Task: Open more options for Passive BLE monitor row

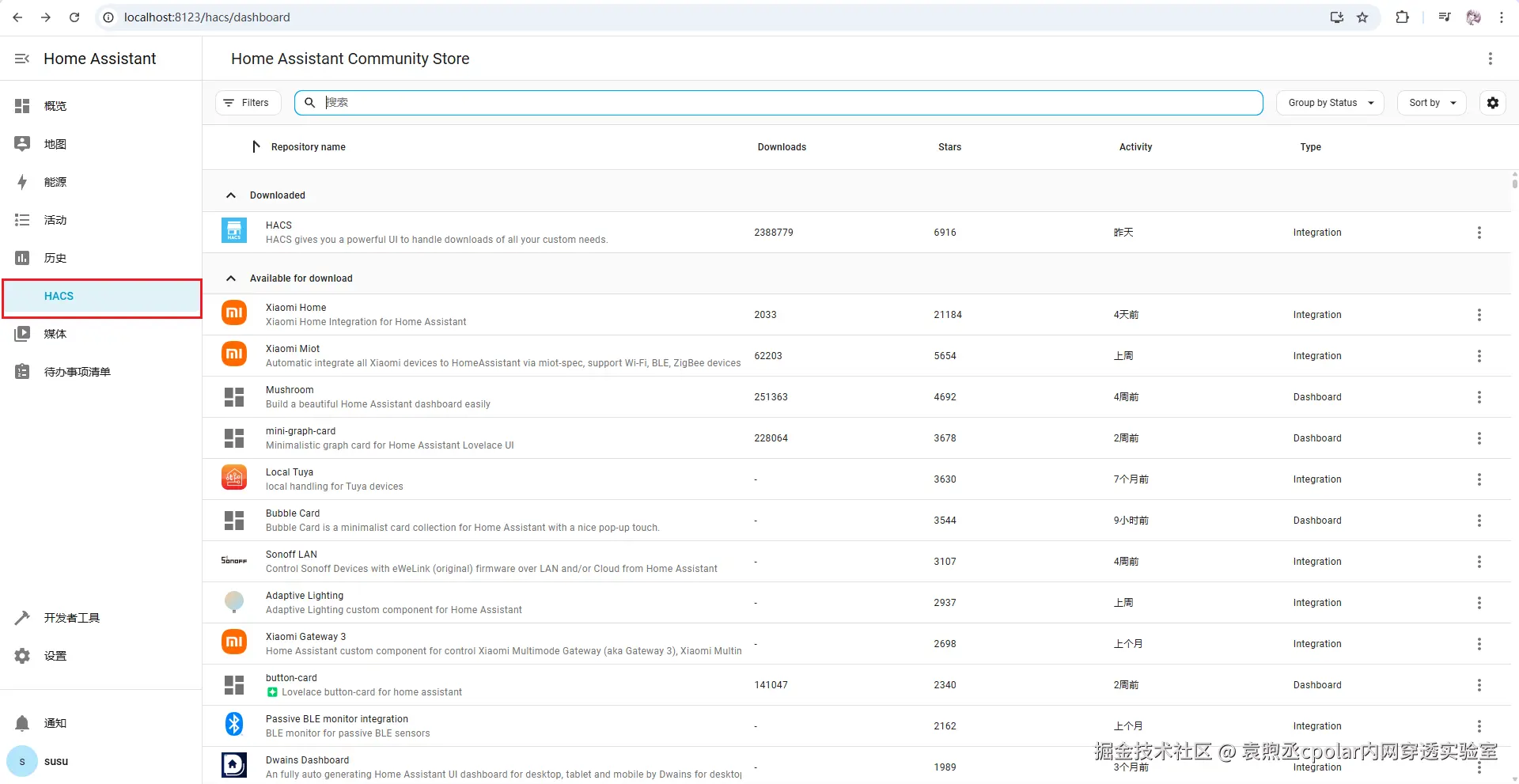Action: click(x=1479, y=726)
